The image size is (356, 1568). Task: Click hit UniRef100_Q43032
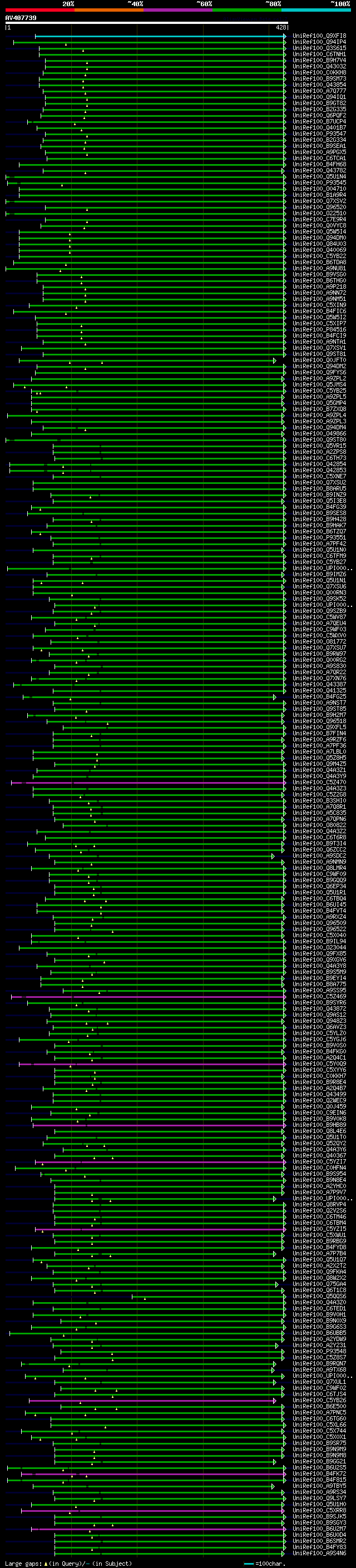319,67
